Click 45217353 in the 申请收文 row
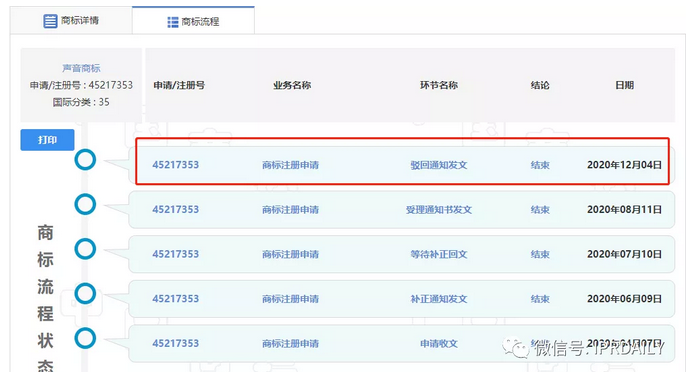Image resolution: width=691 pixels, height=372 pixels. 175,343
